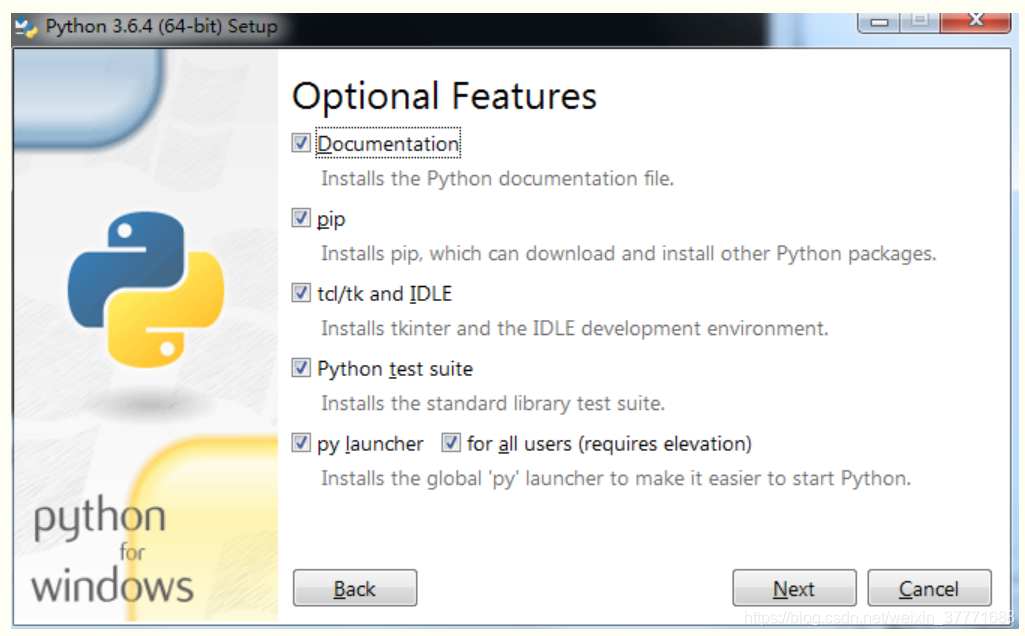Uncheck the py launcher checkbox
The image size is (1025, 636).
(301, 443)
